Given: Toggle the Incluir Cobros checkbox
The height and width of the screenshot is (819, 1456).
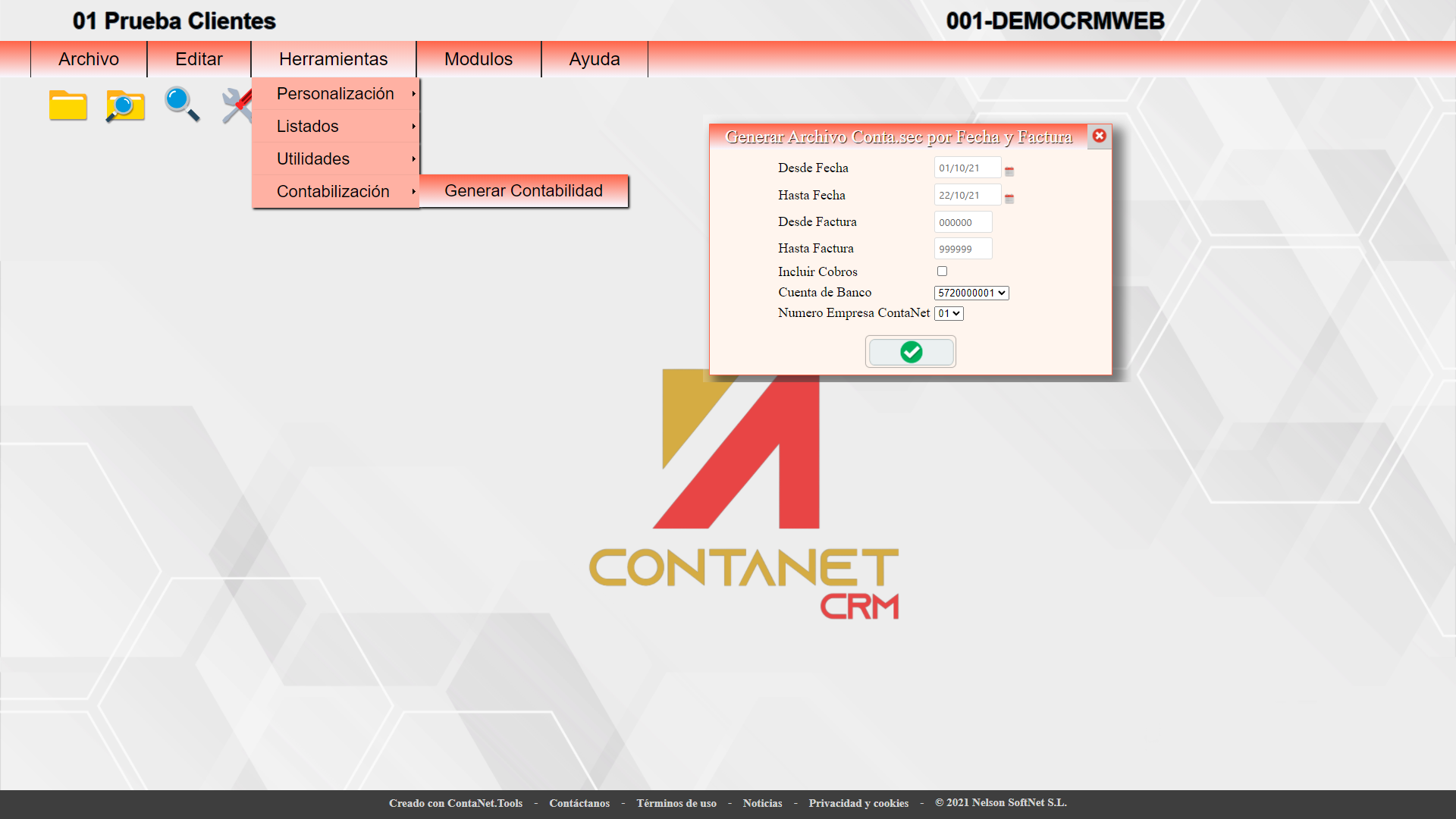Looking at the screenshot, I should pyautogui.click(x=942, y=271).
